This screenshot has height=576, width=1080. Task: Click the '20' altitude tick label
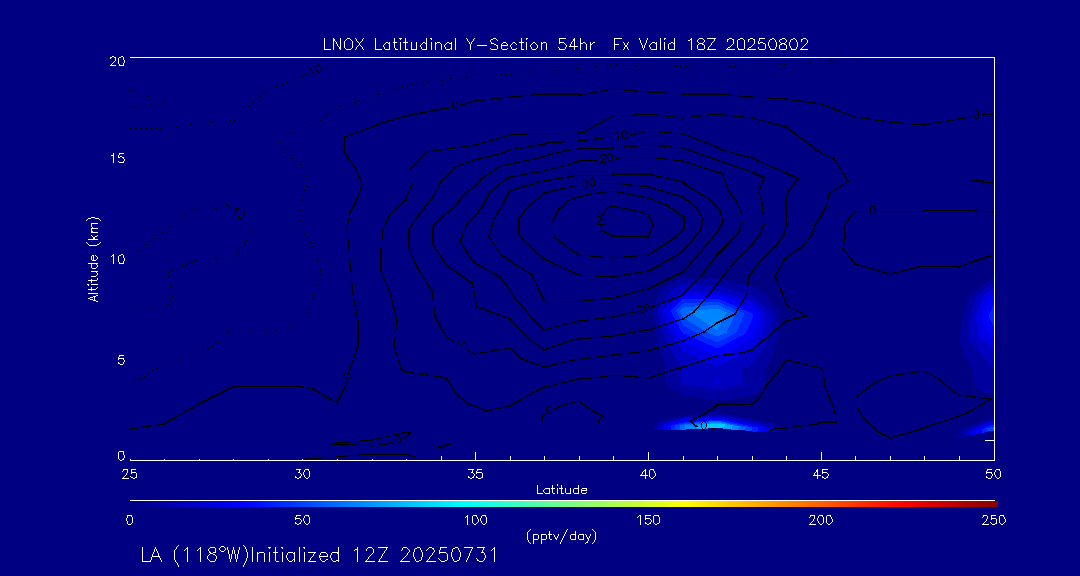pos(116,61)
